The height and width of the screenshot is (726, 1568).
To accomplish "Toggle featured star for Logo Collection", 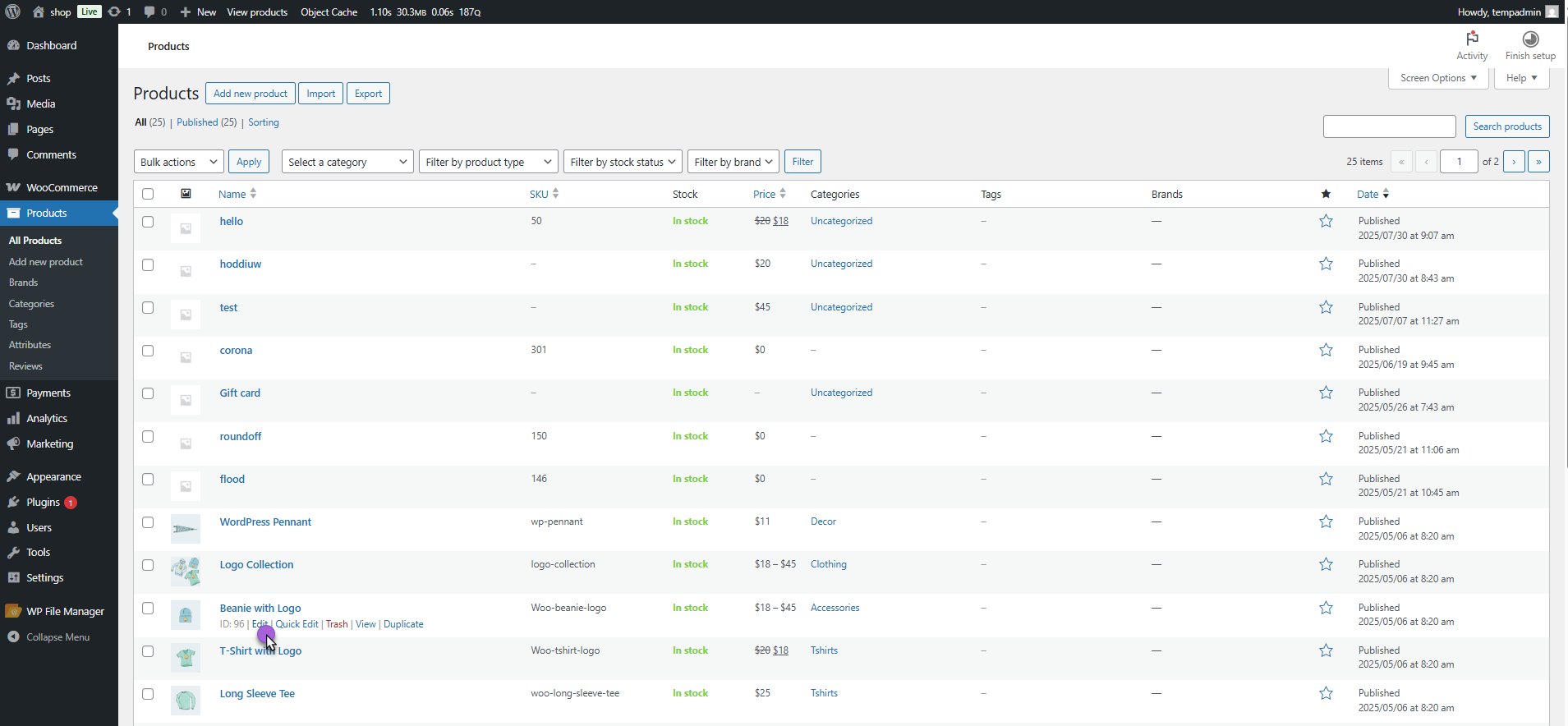I will tap(1326, 564).
